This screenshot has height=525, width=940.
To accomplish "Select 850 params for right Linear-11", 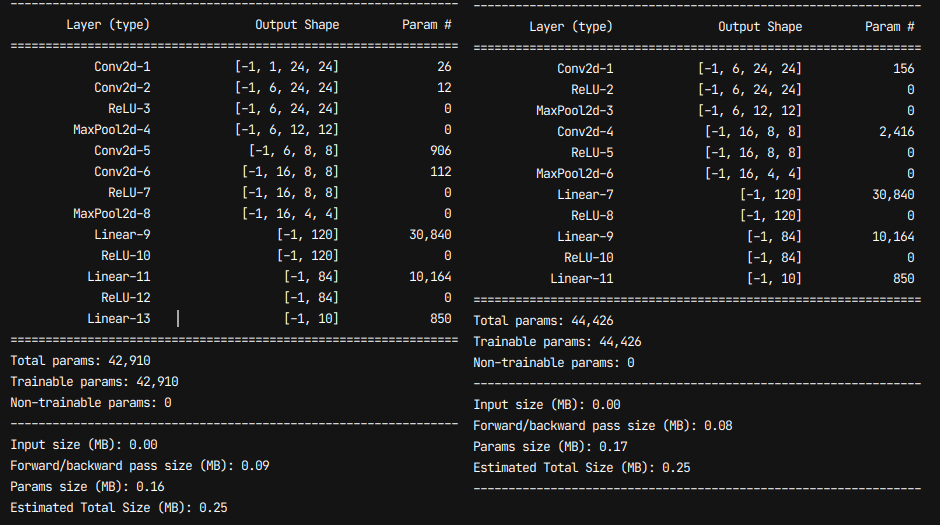I will click(x=904, y=278).
